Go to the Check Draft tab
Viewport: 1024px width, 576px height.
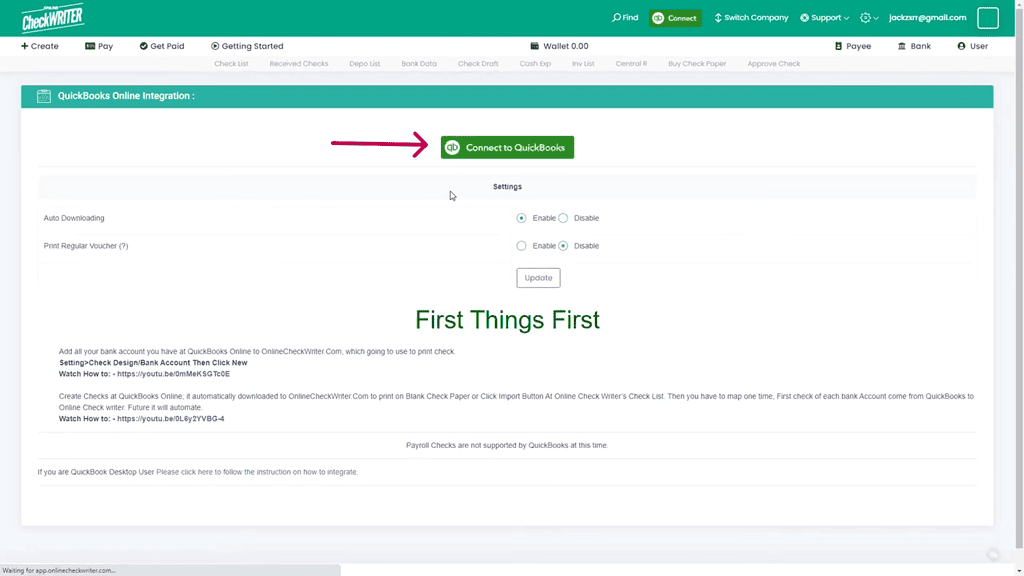tap(478, 63)
